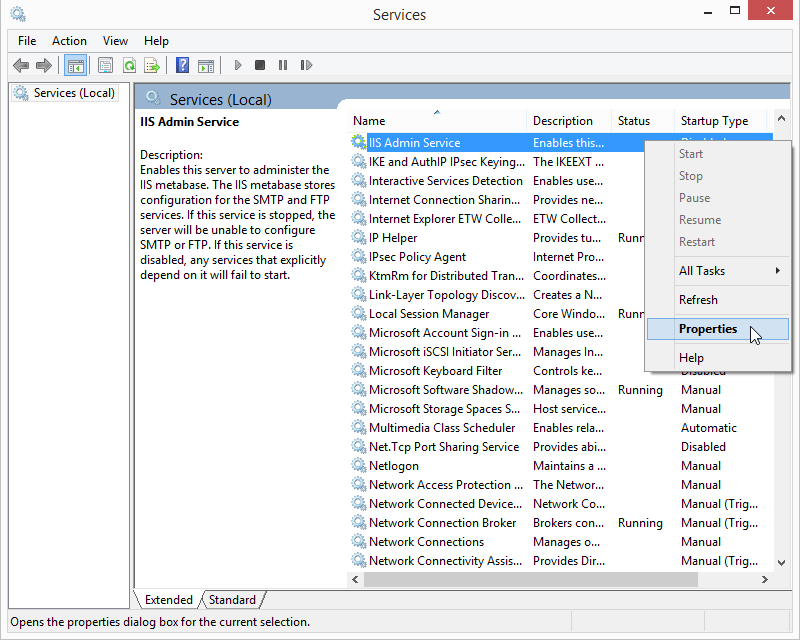The width and height of the screenshot is (800, 640).
Task: Click the Back arrow toolbar icon
Action: (x=21, y=65)
